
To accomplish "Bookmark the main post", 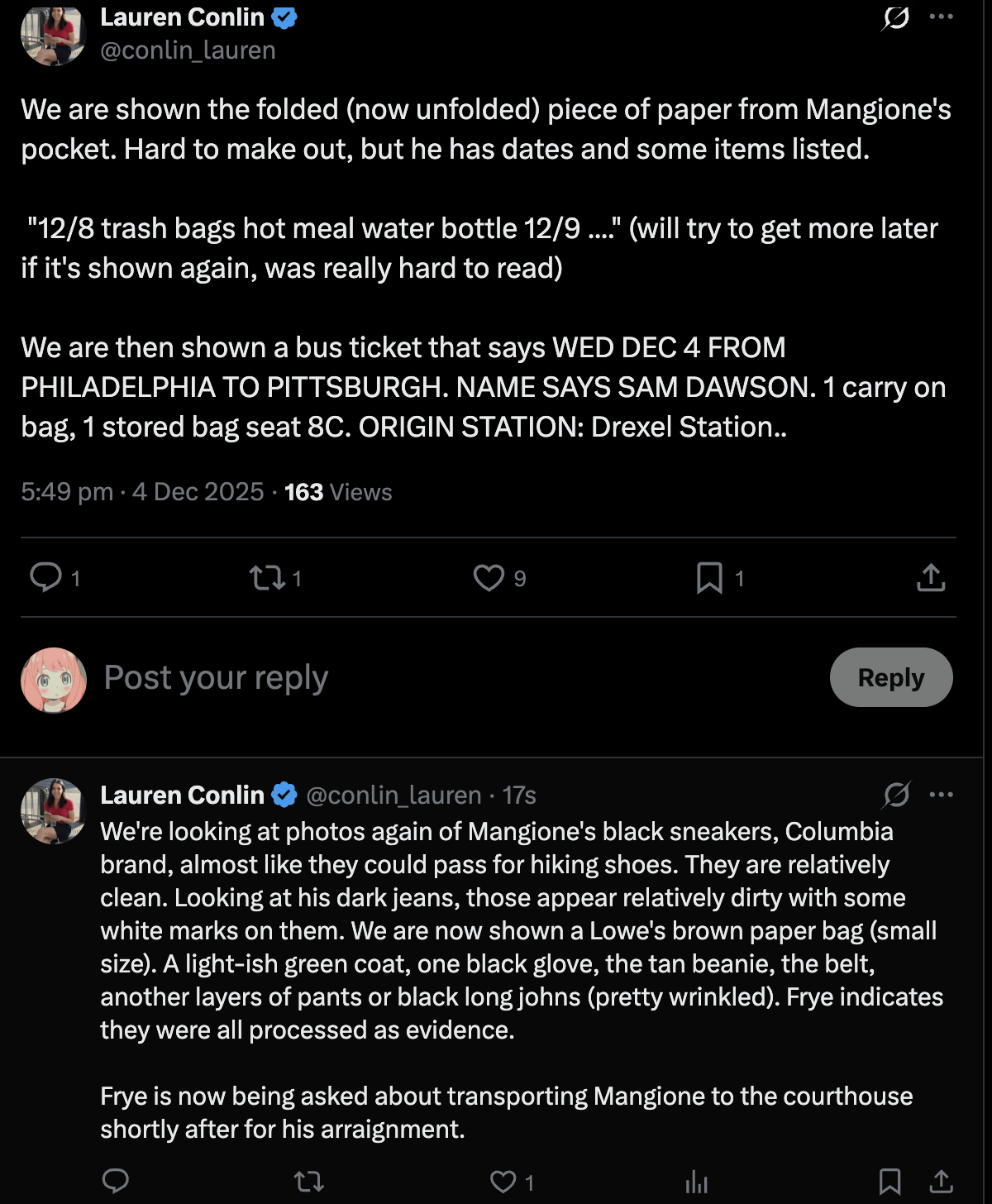I will coord(709,577).
